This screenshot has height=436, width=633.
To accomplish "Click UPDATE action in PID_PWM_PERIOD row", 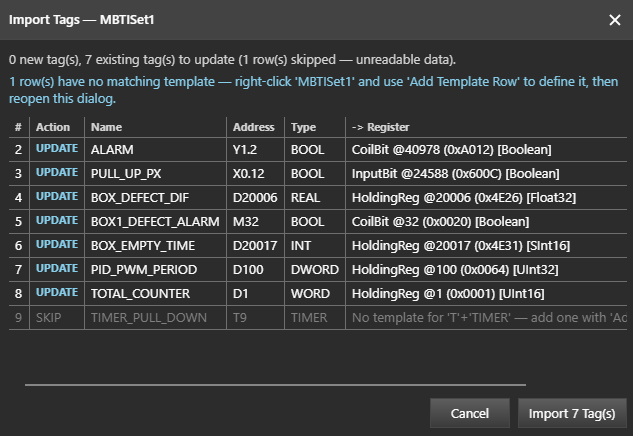I will tap(57, 268).
